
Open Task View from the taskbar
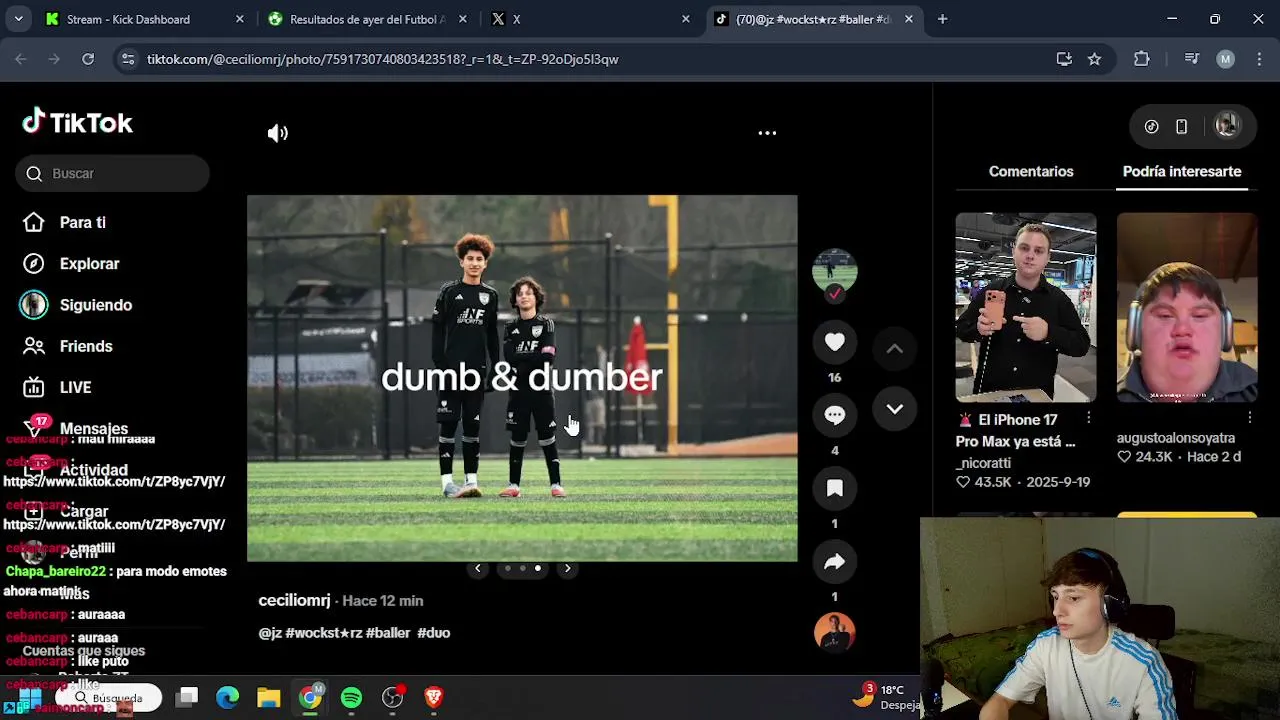pos(187,698)
